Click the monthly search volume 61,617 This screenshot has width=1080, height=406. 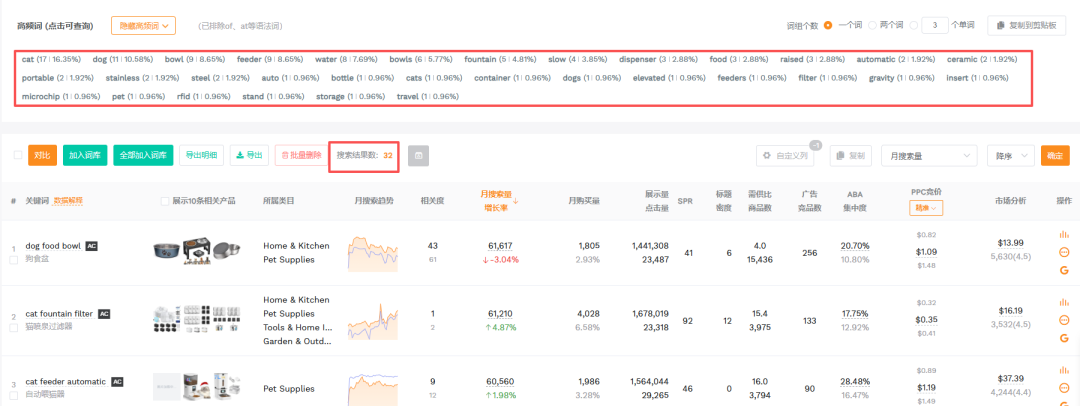coord(501,245)
